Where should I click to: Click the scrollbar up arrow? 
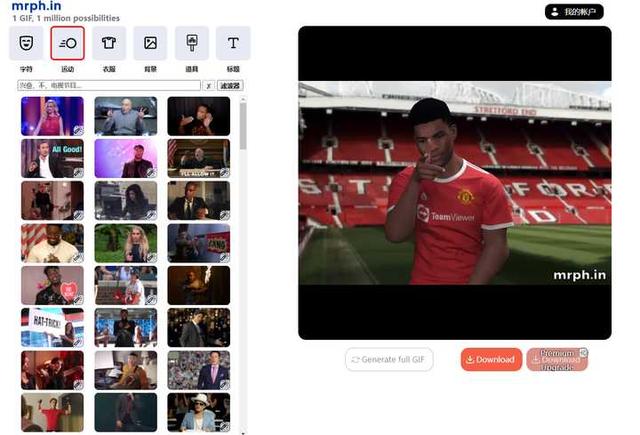(x=243, y=99)
